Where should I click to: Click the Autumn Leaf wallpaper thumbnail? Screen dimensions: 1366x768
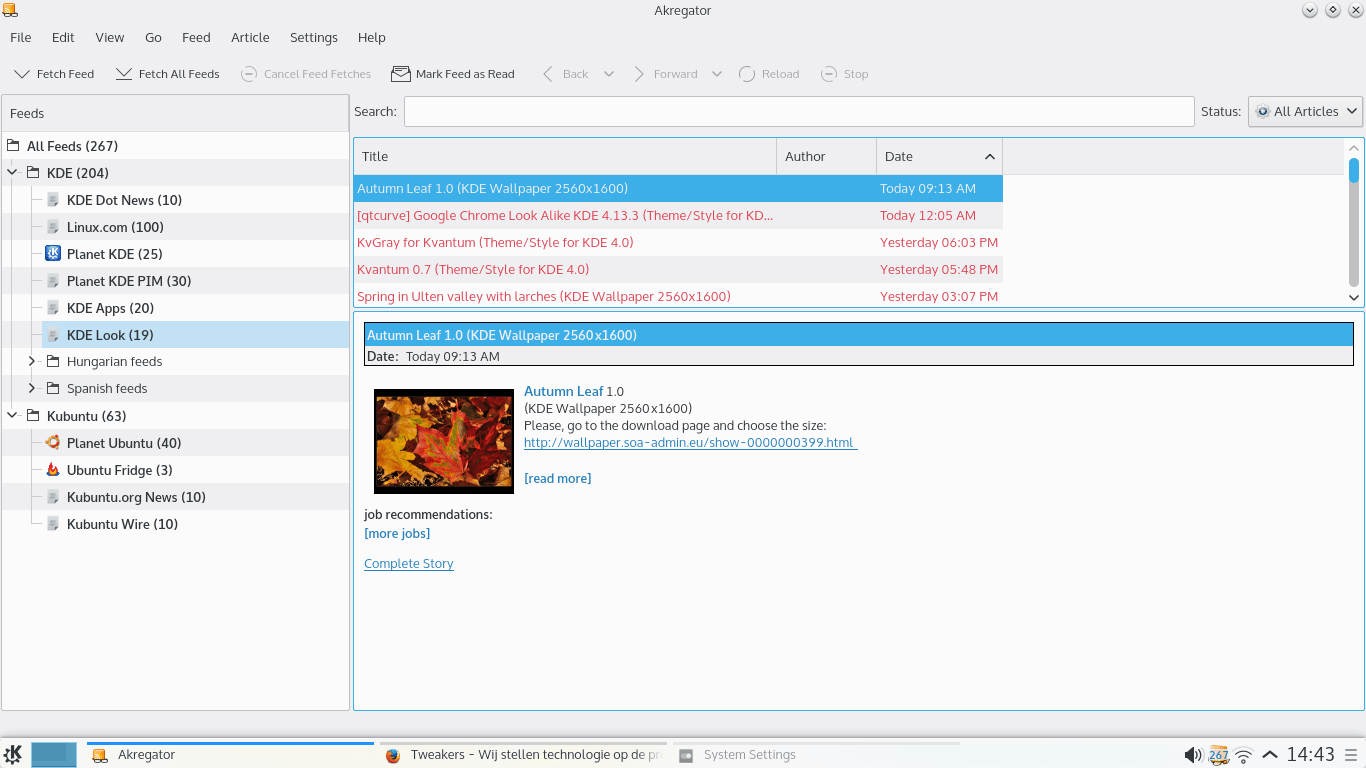(444, 441)
